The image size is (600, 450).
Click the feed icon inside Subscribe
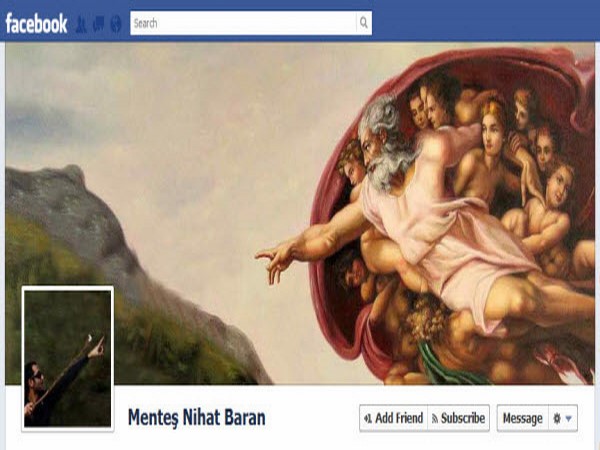[x=435, y=419]
